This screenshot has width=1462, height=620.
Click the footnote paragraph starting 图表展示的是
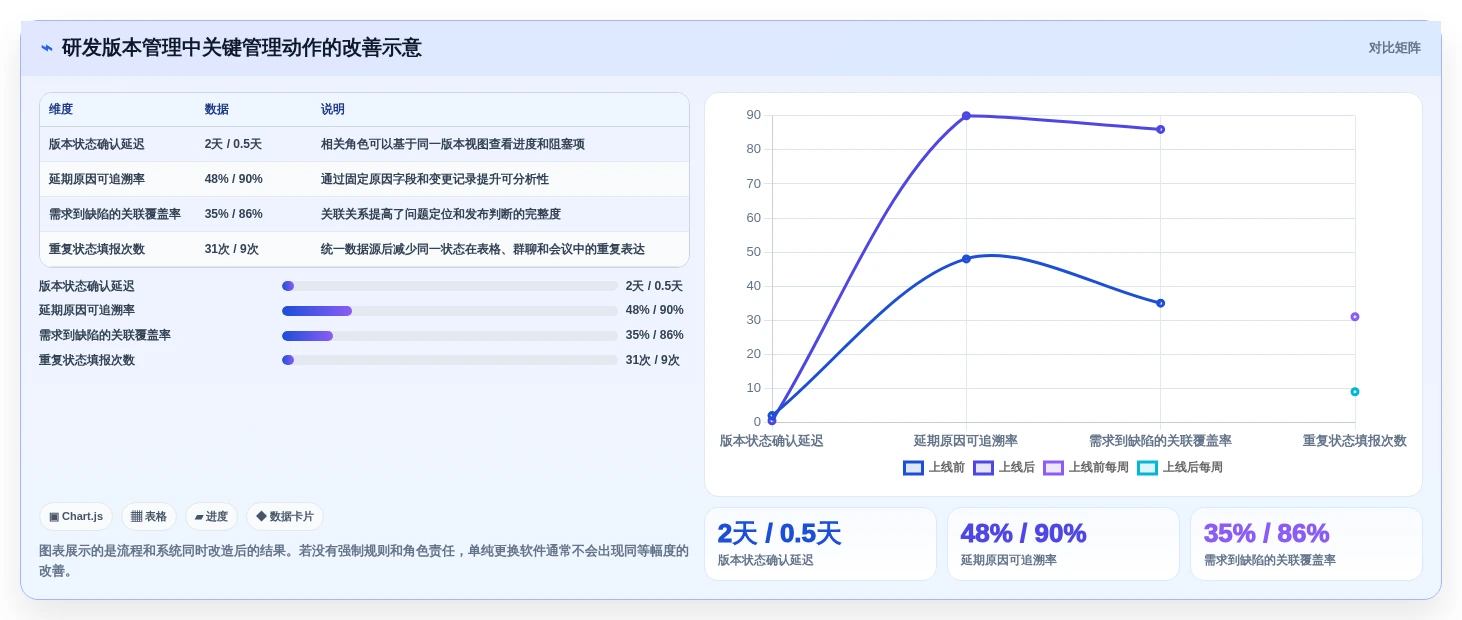point(364,561)
